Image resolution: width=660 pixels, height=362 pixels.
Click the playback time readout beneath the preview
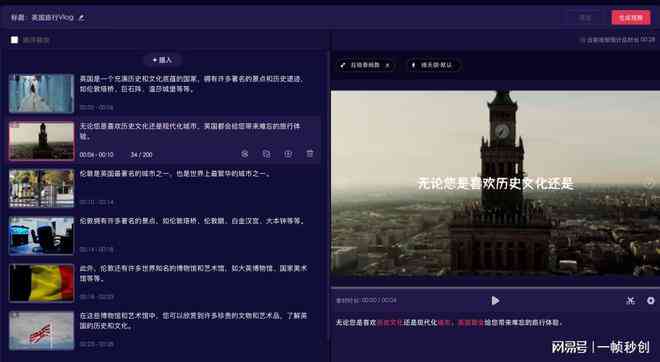coord(366,301)
